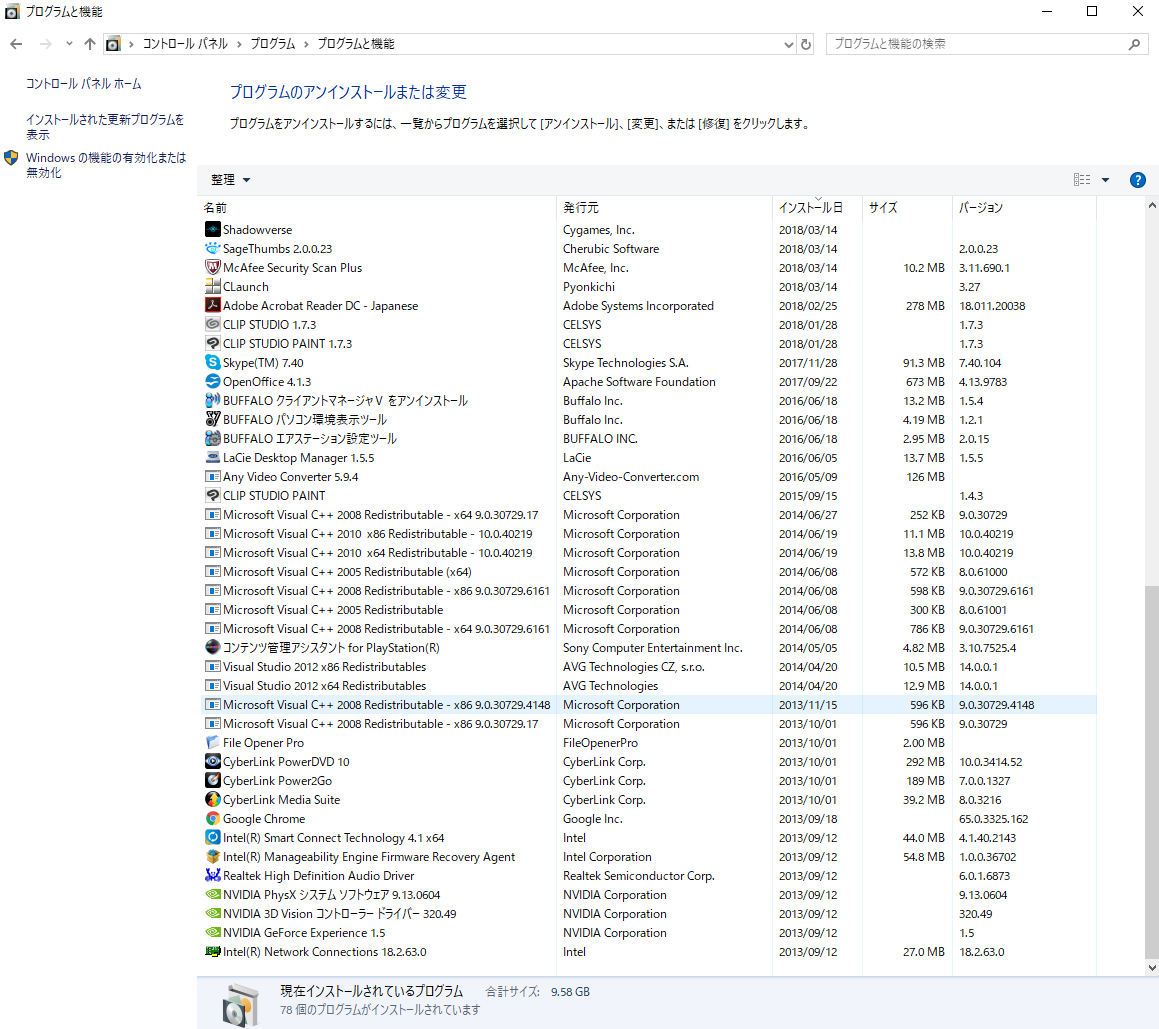
Task: Select the Shadowverse program icon
Action: click(x=212, y=230)
